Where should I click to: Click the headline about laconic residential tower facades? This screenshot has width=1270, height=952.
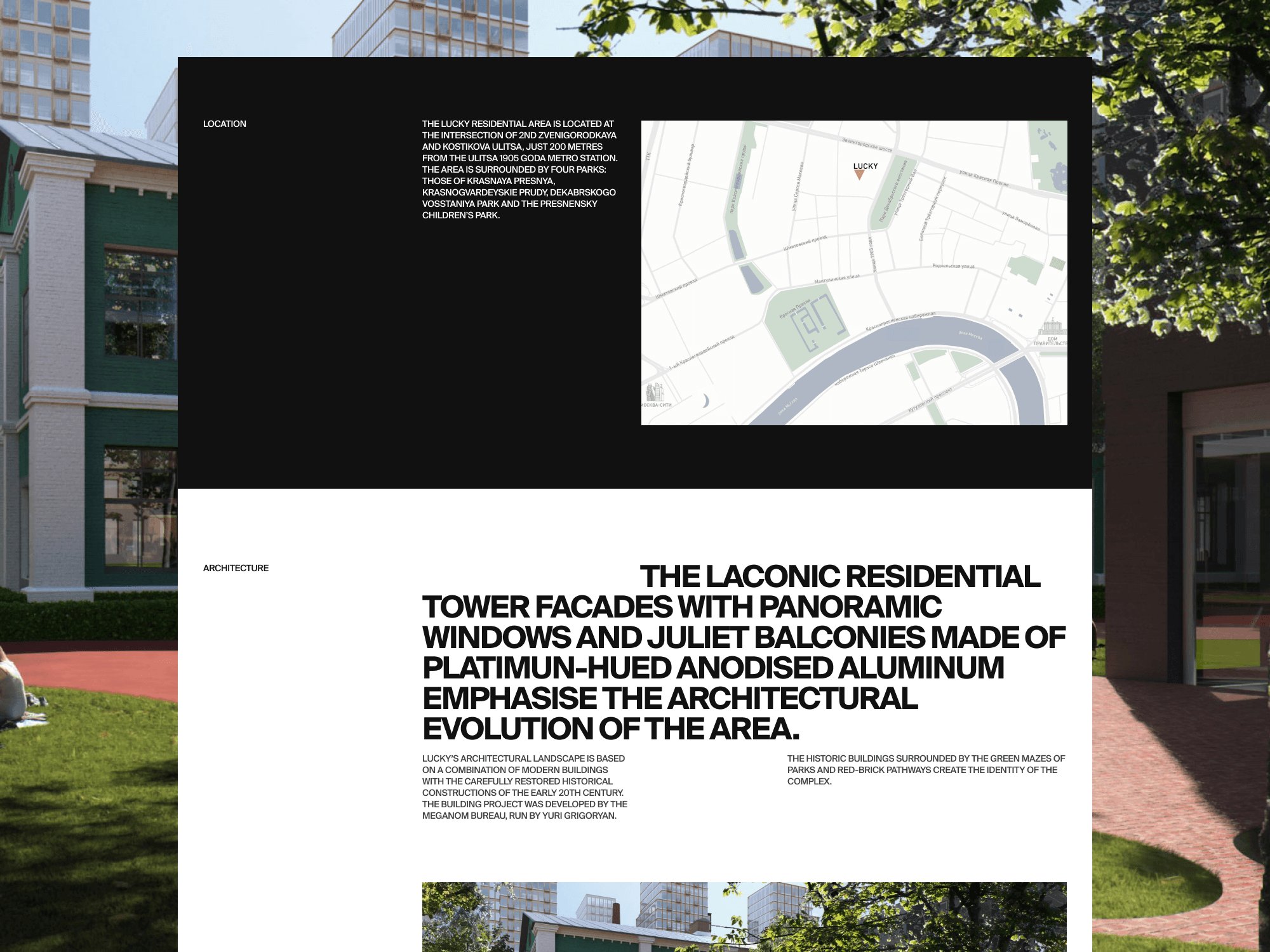click(x=744, y=652)
